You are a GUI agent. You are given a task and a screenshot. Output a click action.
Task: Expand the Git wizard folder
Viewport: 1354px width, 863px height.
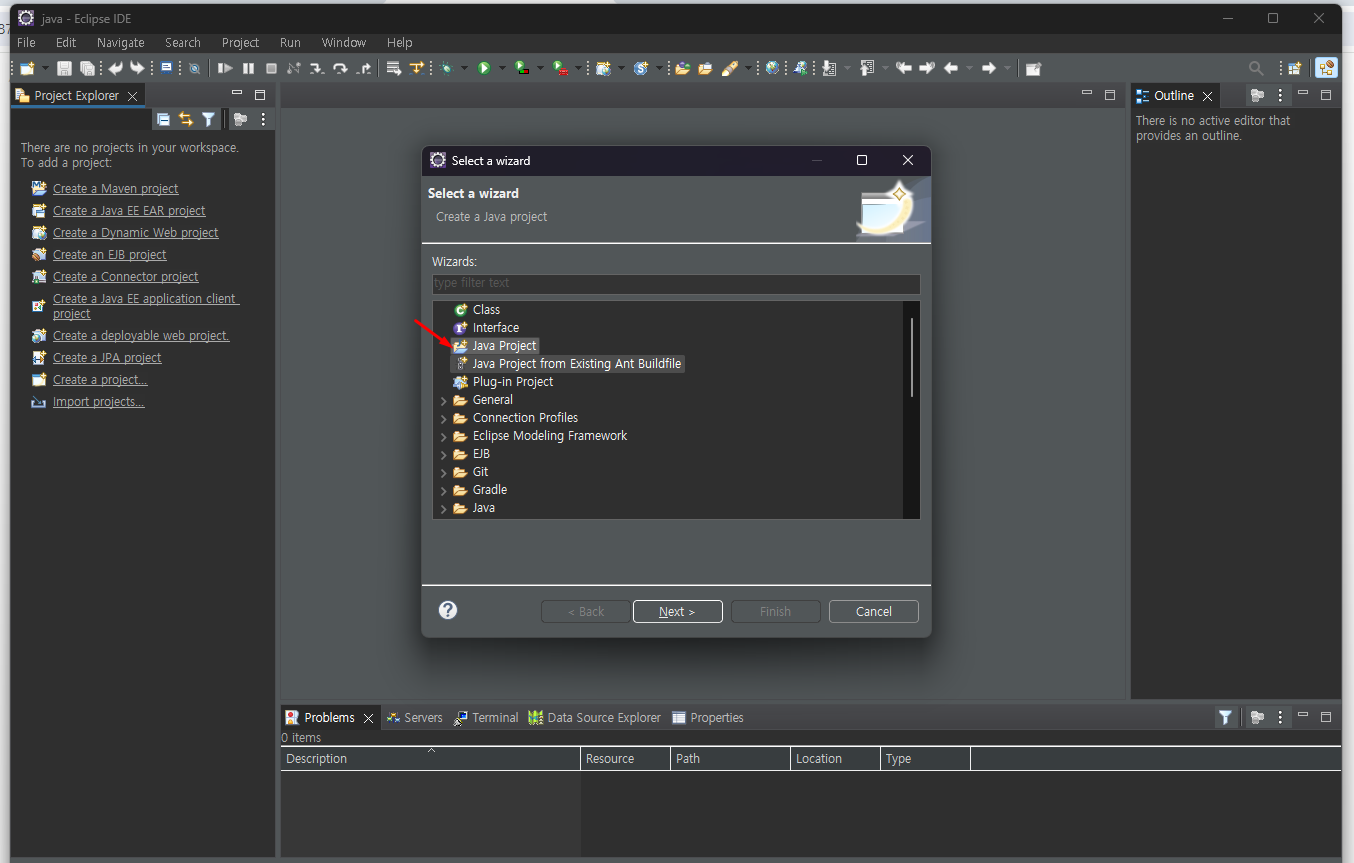(x=444, y=472)
